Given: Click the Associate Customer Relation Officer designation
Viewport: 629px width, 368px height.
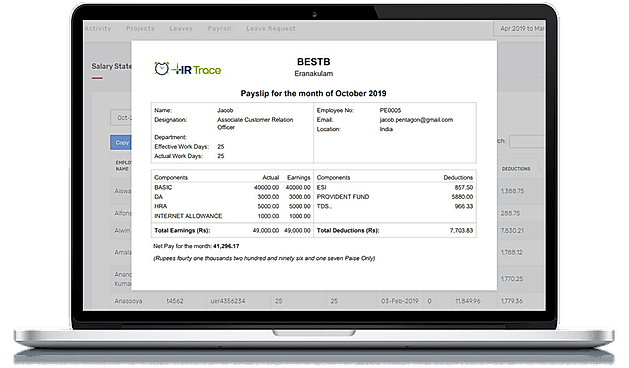Looking at the screenshot, I should (x=255, y=123).
